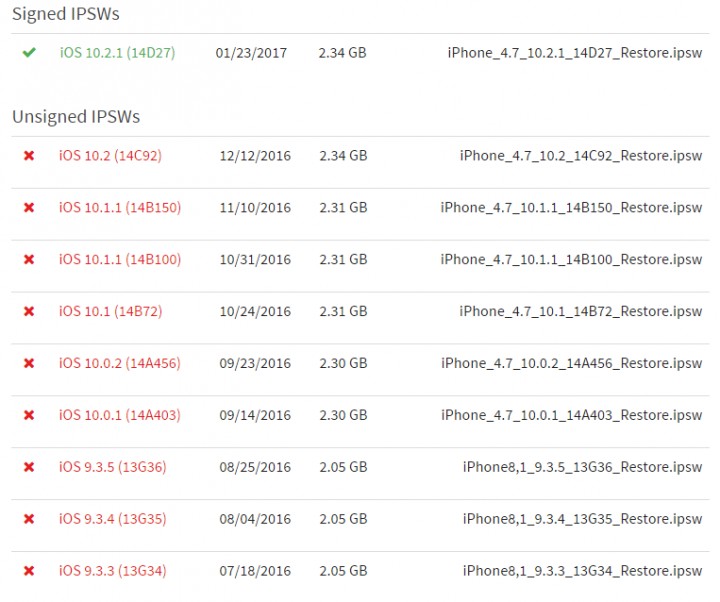Click red X icon for iOS 10.0.2 (14A456)

(29, 364)
